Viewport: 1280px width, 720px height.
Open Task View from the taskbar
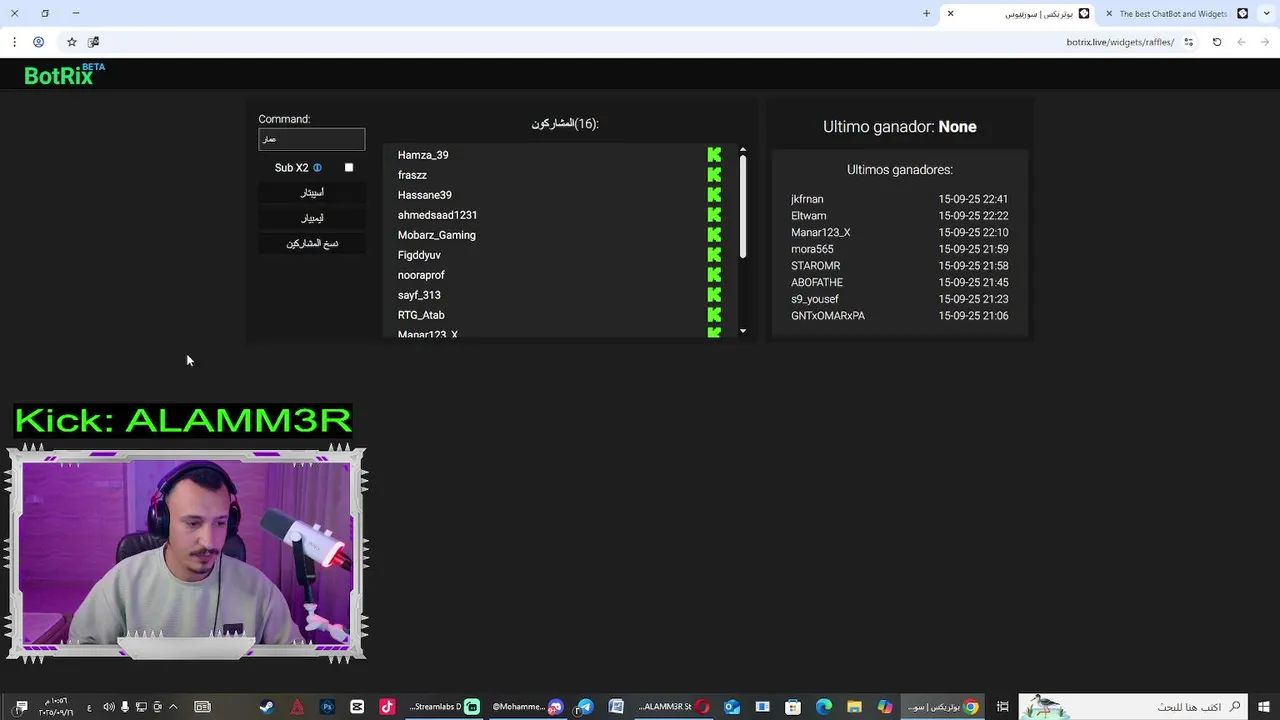1002,707
